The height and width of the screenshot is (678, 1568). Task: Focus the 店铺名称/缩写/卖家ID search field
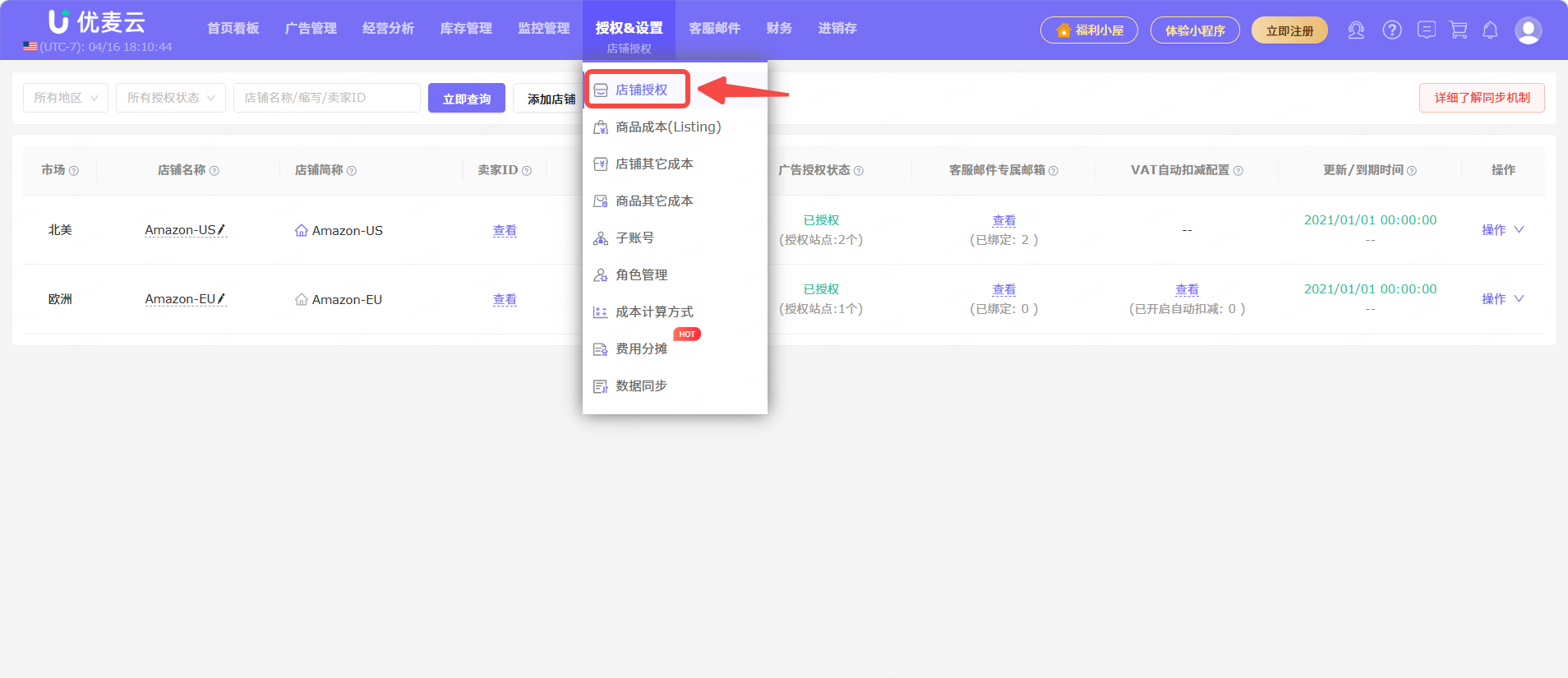pyautogui.click(x=327, y=98)
